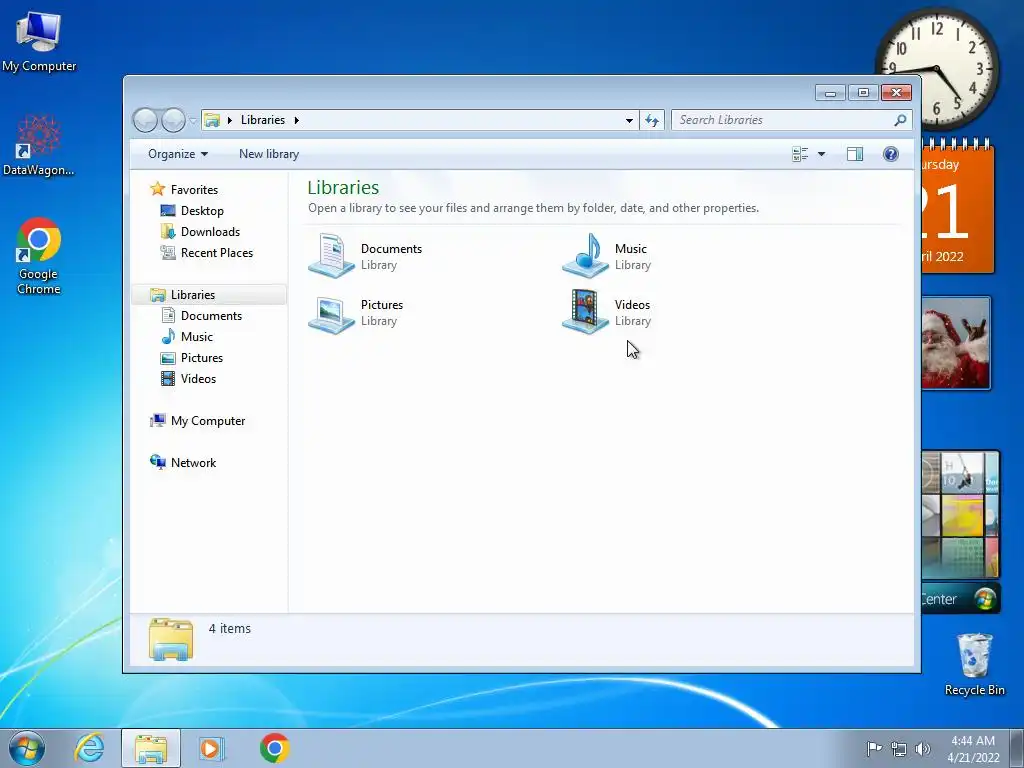This screenshot has height=768, width=1024.
Task: Select the Desktop label under Favorites
Action: [x=202, y=211]
